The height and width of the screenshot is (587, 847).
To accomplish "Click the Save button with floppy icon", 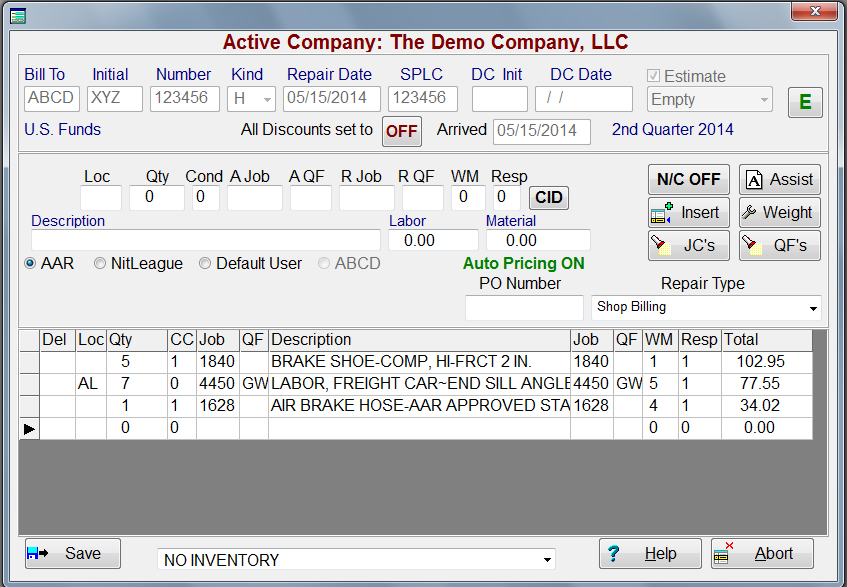I will point(72,553).
